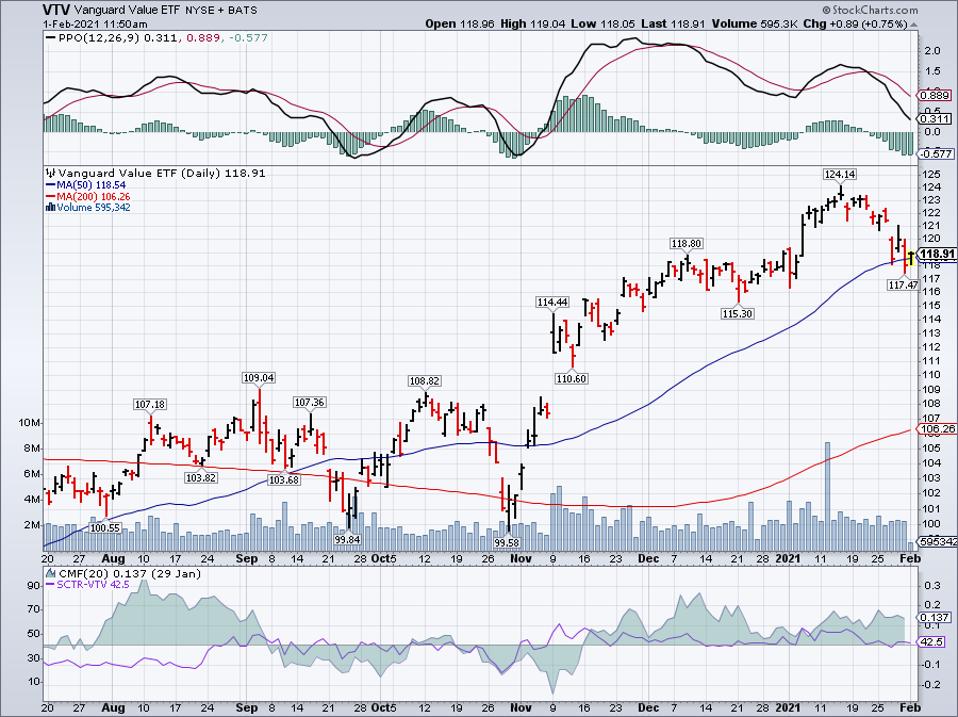This screenshot has height=717, width=958.
Task: Click the candlestick icon before Vanguard Value ETF (Daily)
Action: tap(50, 173)
